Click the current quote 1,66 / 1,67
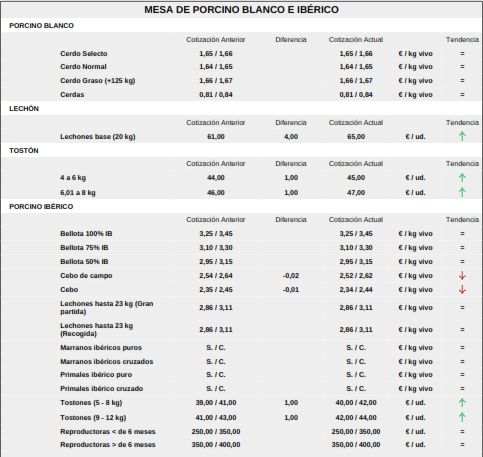This screenshot has height=457, width=483. coord(356,81)
